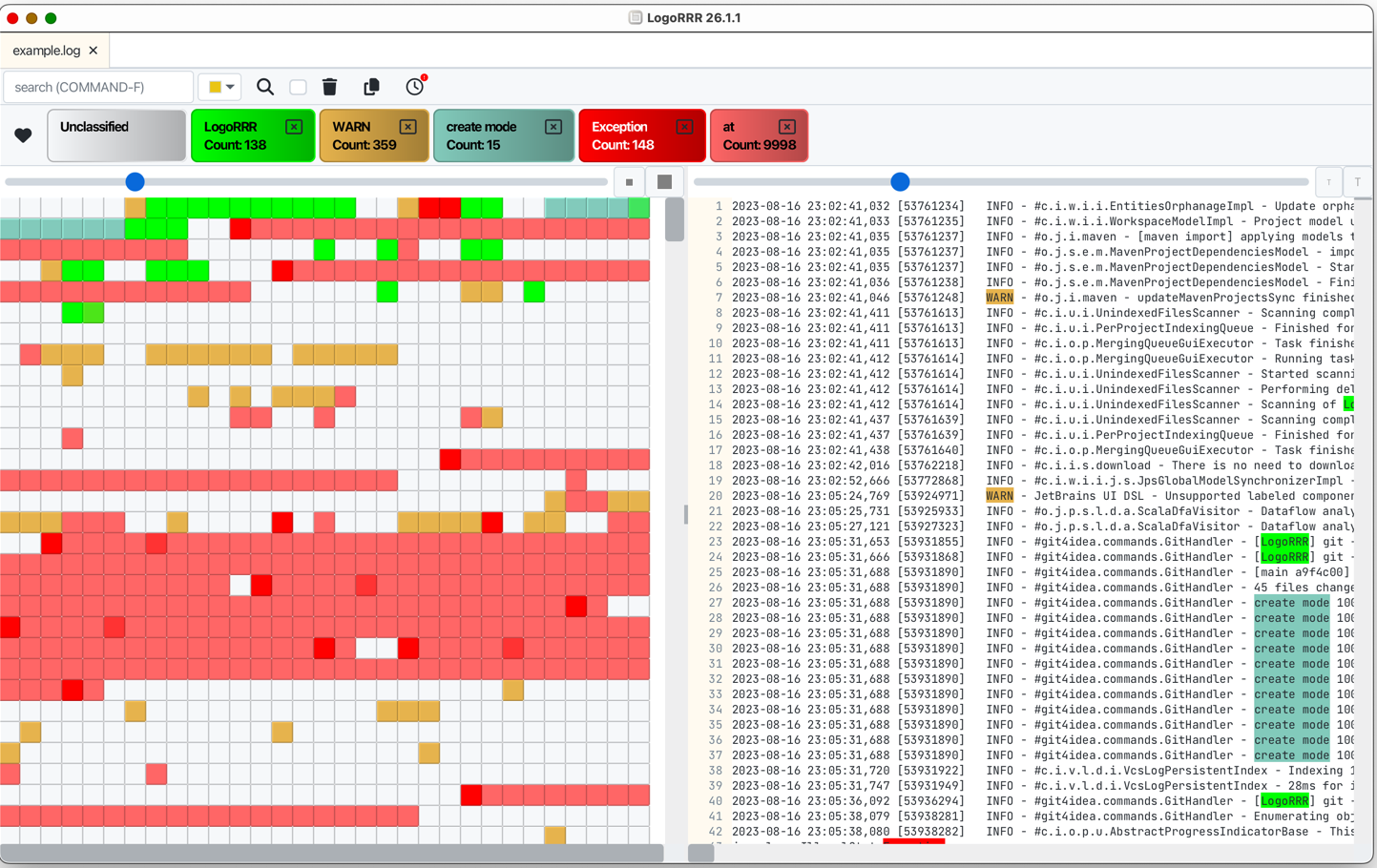Click the copy documents icon in toolbar

pyautogui.click(x=372, y=87)
